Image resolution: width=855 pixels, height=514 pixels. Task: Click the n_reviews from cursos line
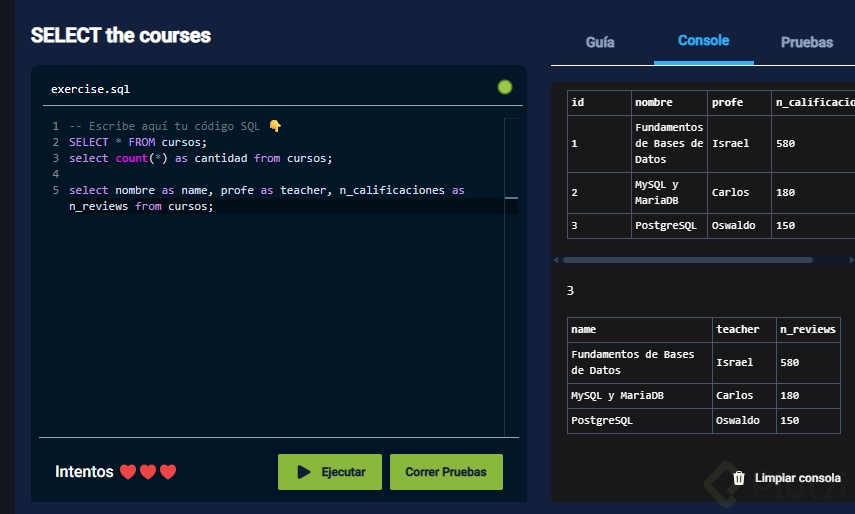(141, 206)
